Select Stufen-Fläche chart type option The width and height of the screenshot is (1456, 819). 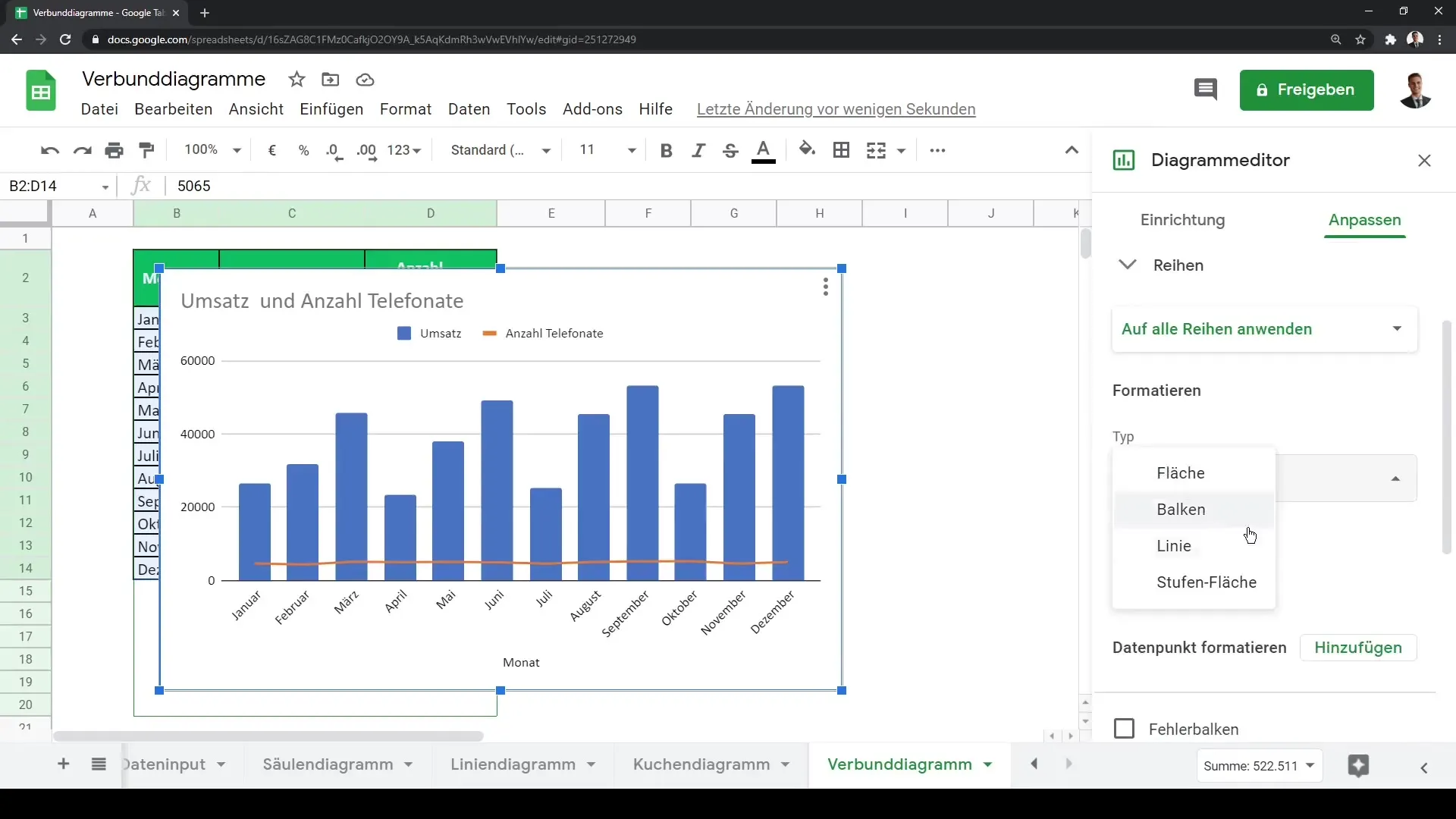click(1194, 582)
